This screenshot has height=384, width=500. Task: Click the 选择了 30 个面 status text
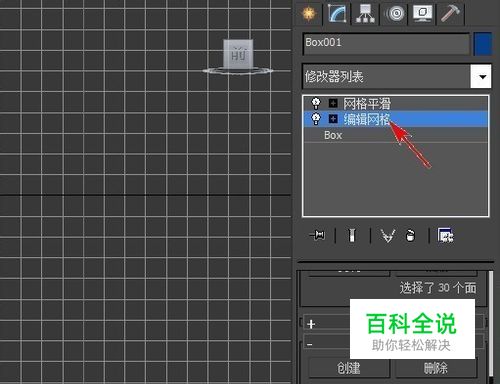coord(438,288)
